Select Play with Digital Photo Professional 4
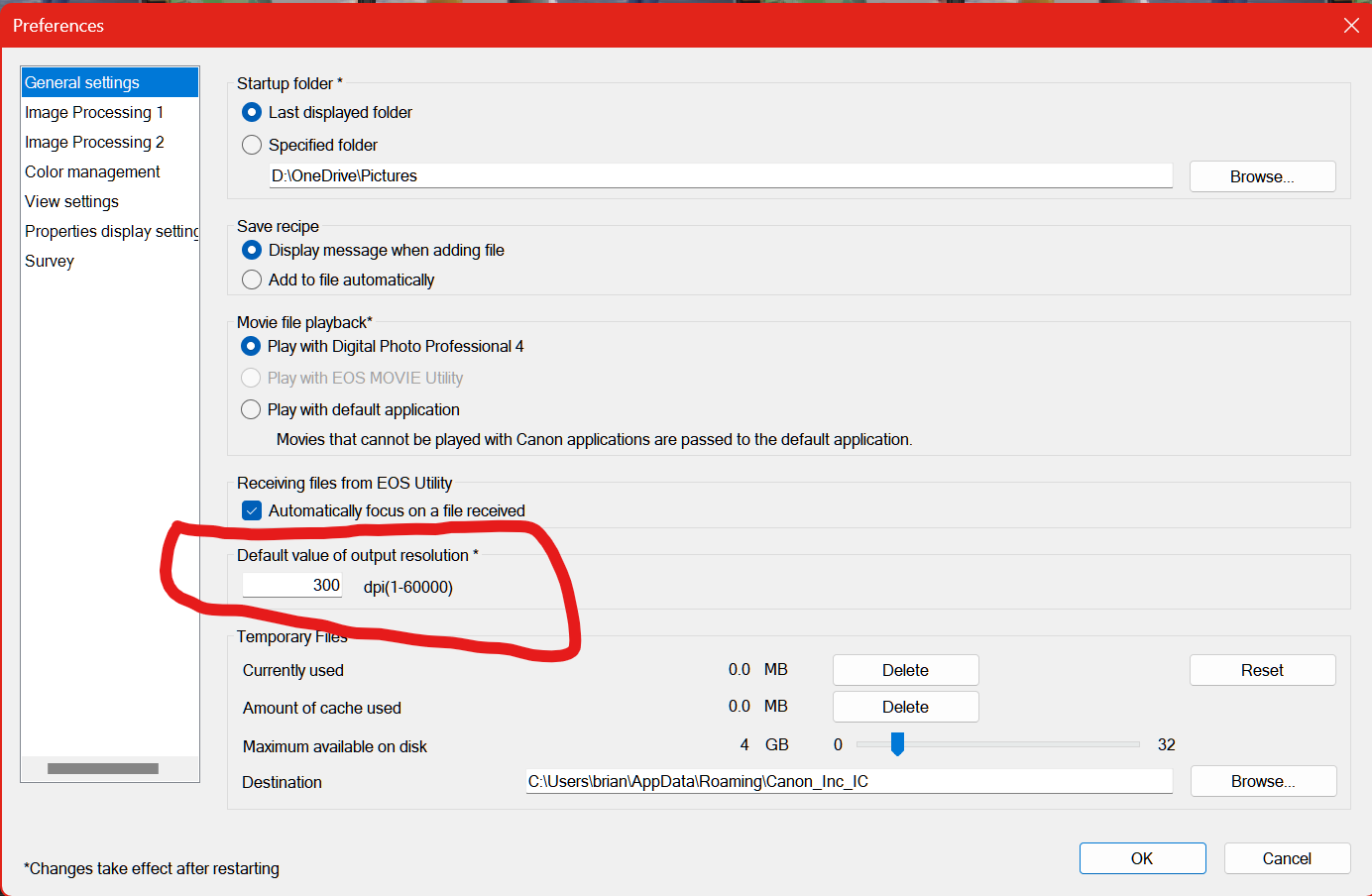 pyautogui.click(x=251, y=347)
